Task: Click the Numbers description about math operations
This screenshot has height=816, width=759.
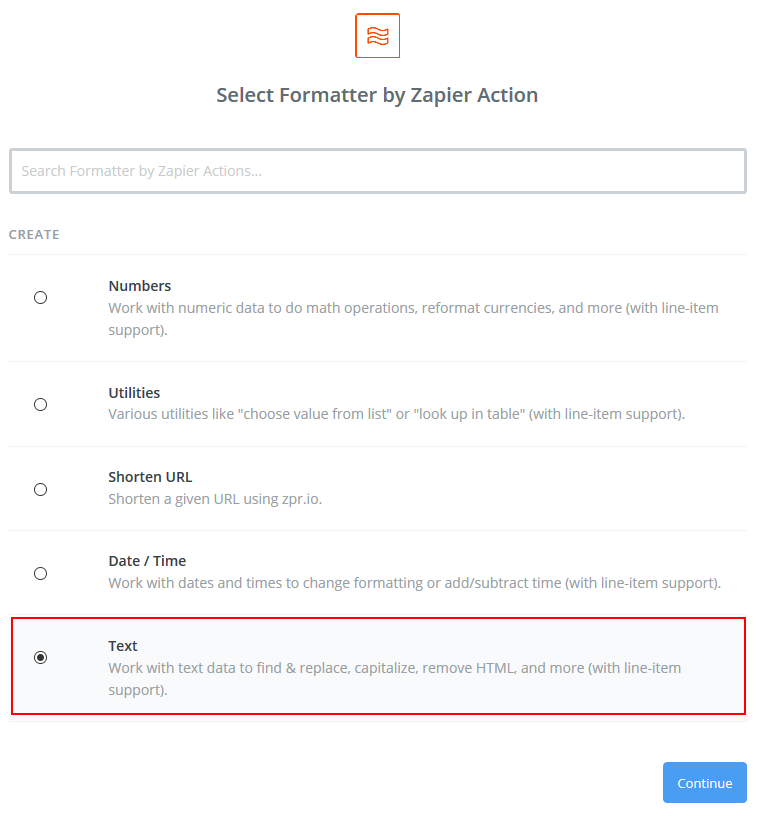Action: point(413,319)
